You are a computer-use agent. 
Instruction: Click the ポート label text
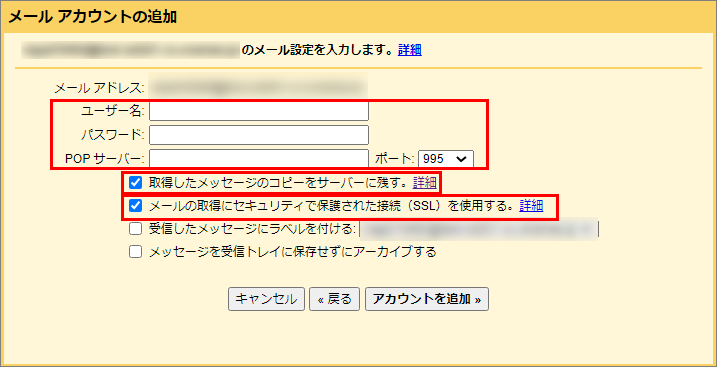click(x=395, y=159)
